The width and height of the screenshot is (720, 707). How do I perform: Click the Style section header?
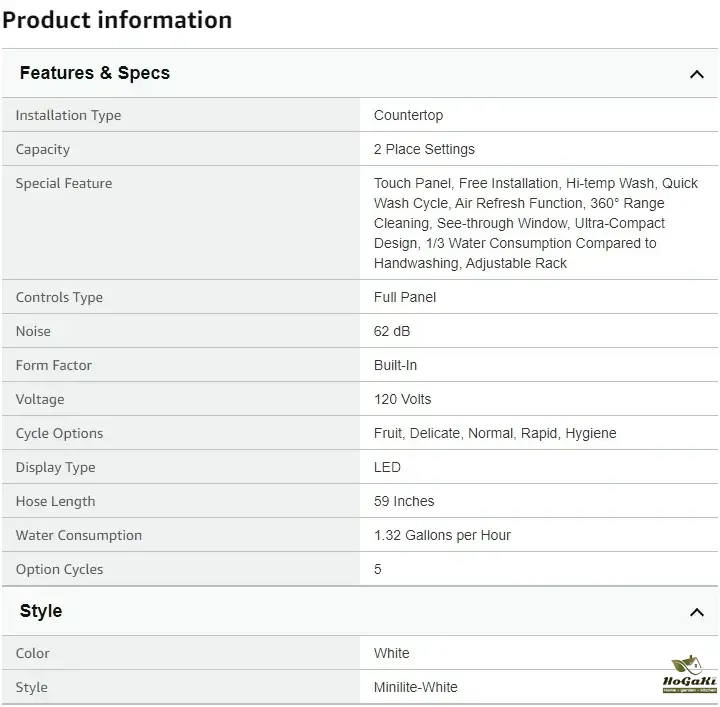point(41,611)
